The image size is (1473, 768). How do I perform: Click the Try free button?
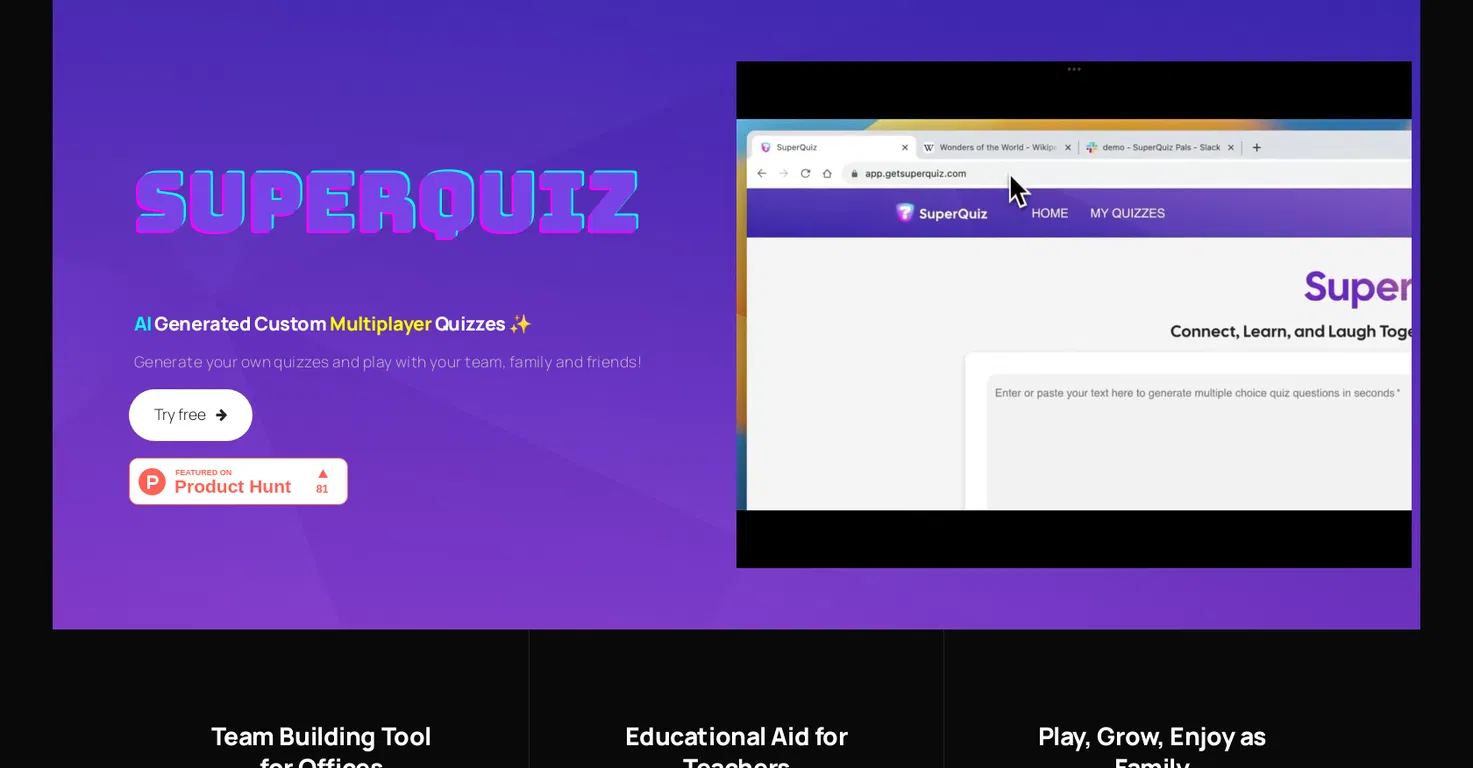click(190, 415)
